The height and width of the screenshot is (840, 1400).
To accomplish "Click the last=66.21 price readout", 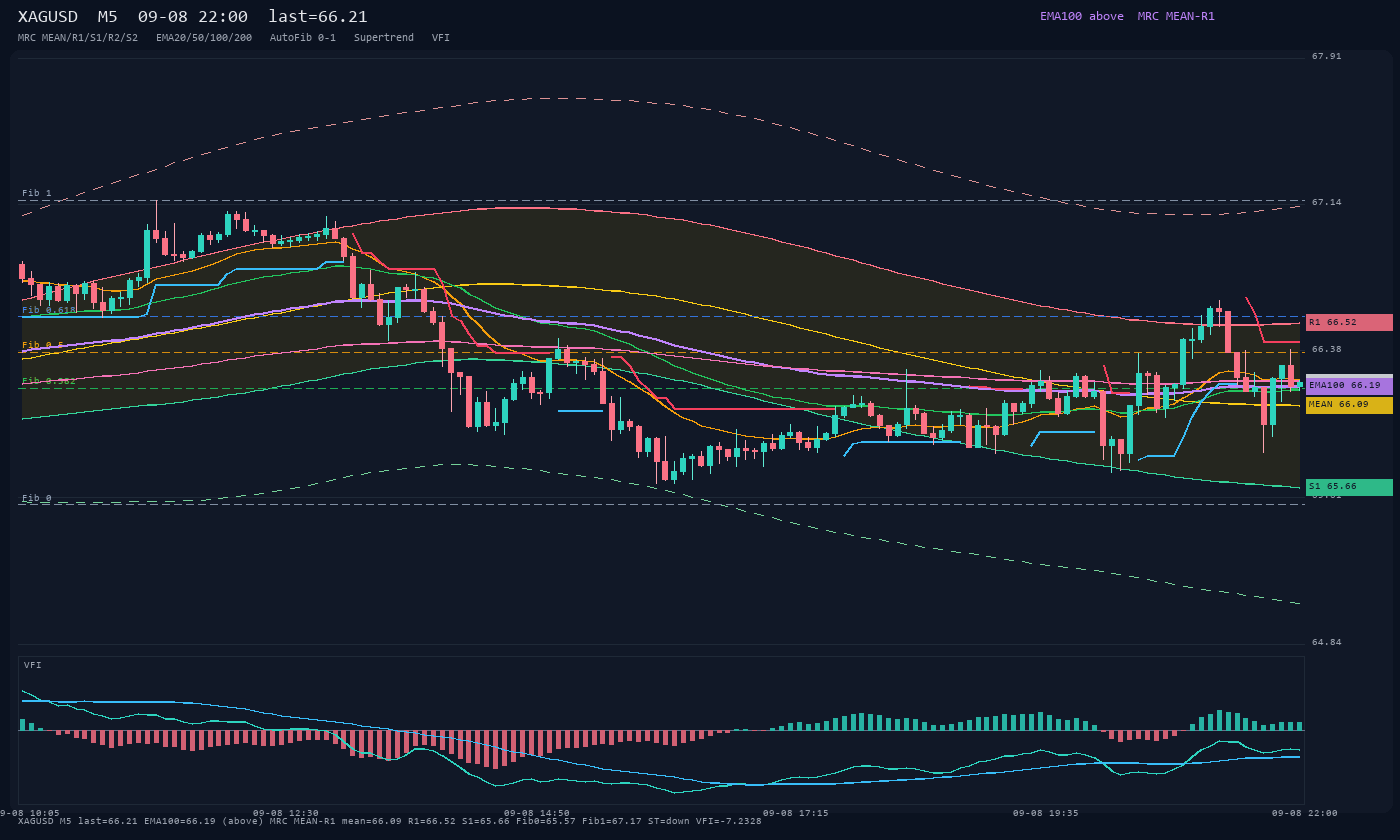I will pos(318,17).
